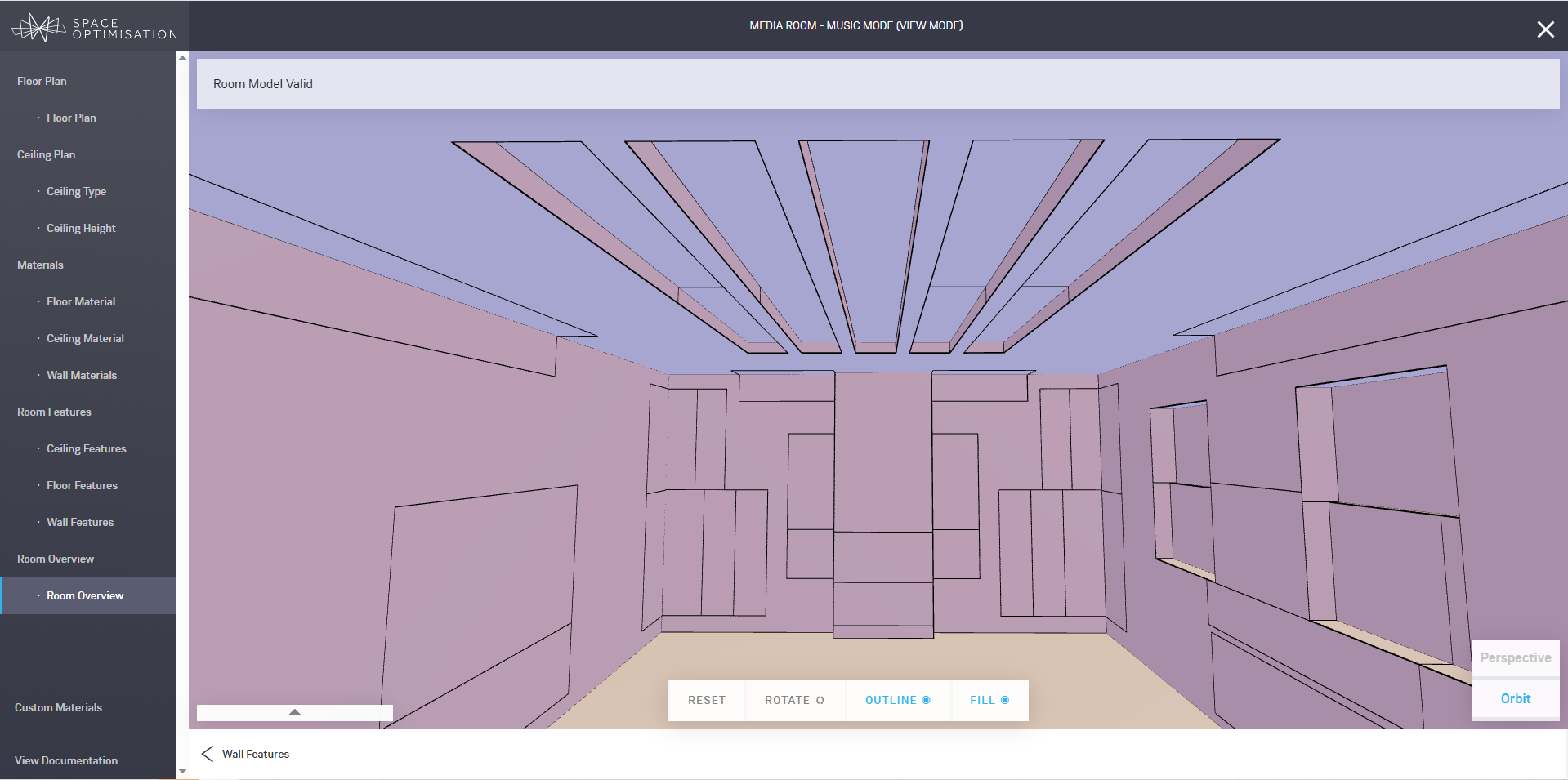Click the back chevron beside Wall Features
The height and width of the screenshot is (780, 1568).
[x=208, y=754]
